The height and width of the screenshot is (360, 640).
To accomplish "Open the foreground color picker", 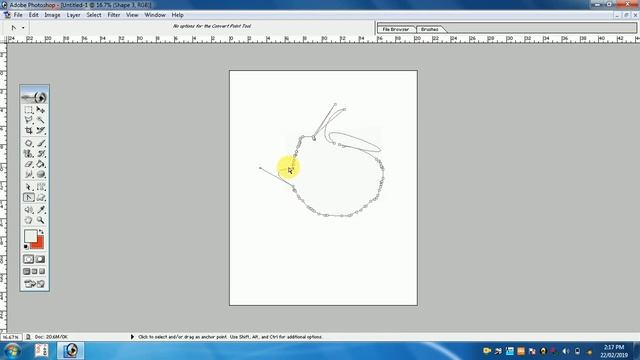I will point(30,236).
